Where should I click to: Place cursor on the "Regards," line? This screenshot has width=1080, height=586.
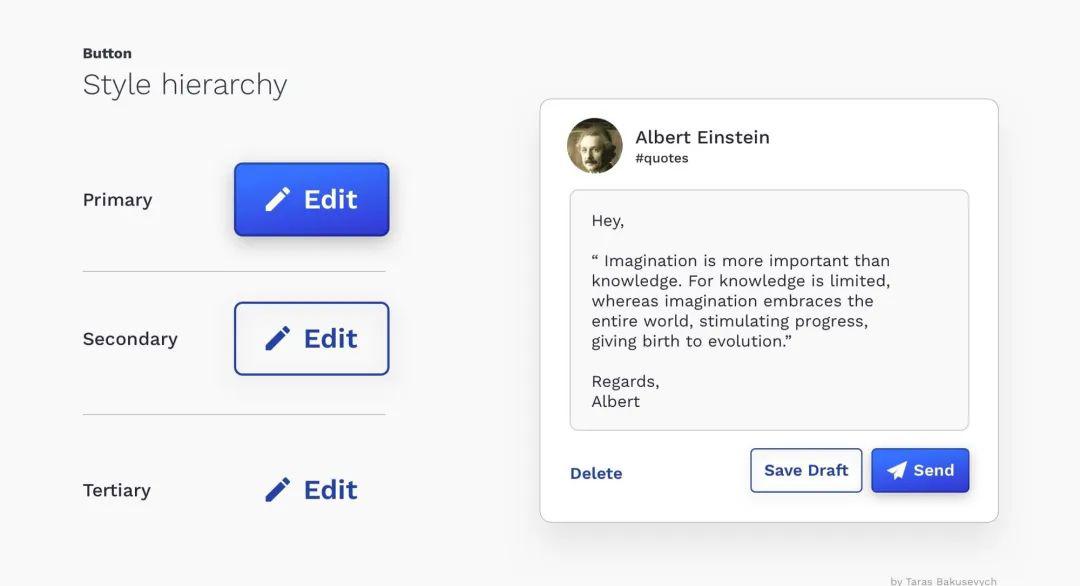pyautogui.click(x=625, y=381)
